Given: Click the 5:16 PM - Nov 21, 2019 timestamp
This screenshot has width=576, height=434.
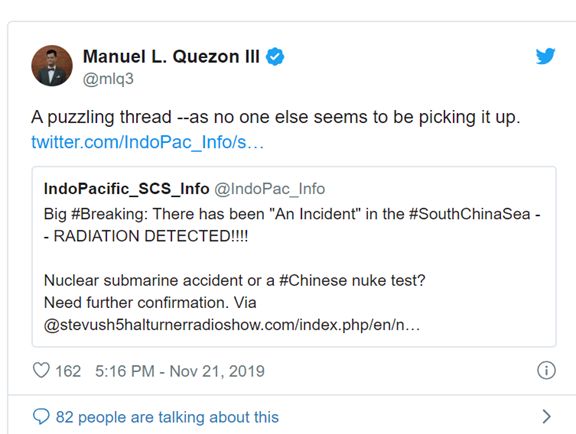Looking at the screenshot, I should pos(180,371).
